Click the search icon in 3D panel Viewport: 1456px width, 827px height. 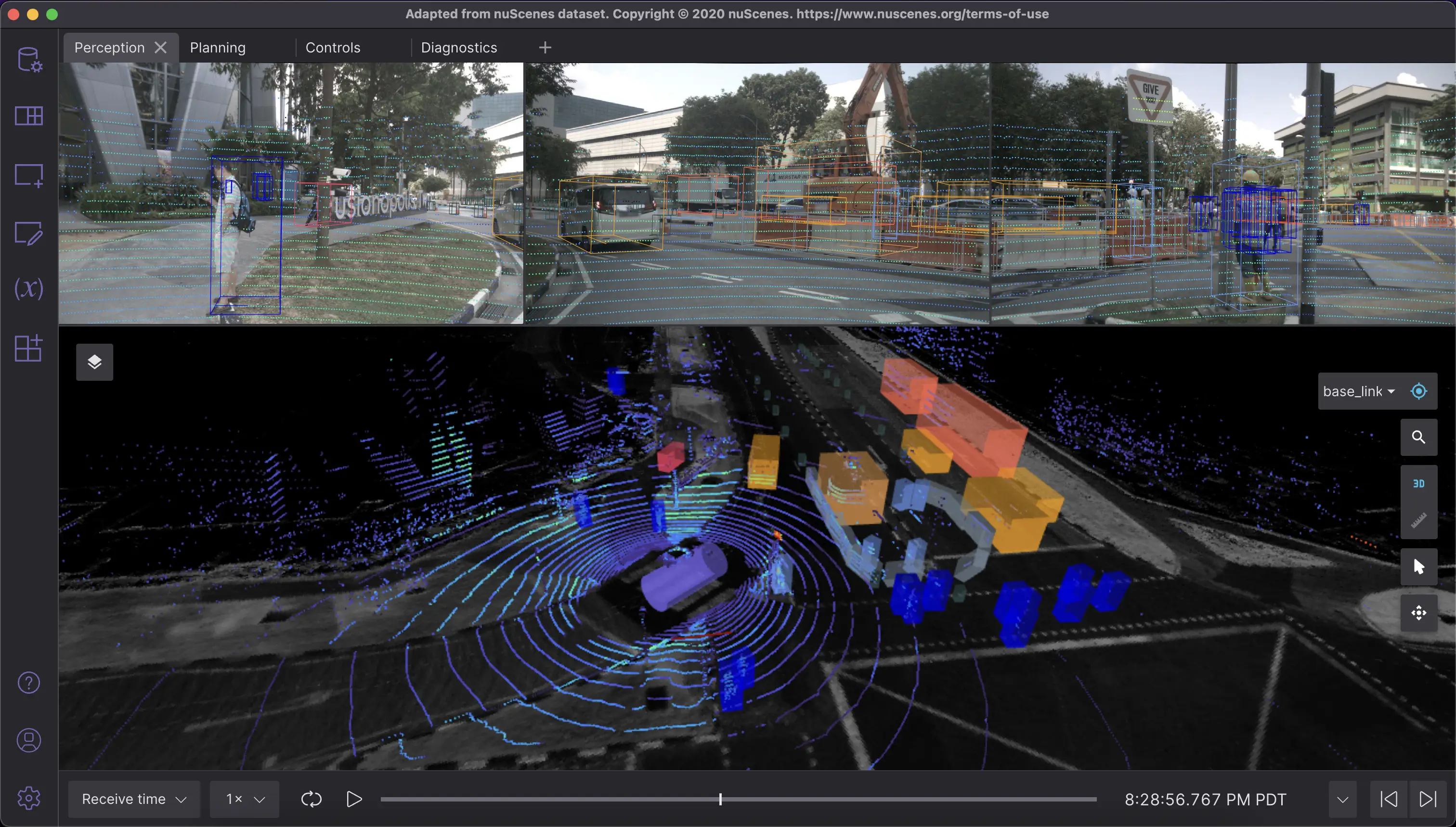coord(1418,437)
